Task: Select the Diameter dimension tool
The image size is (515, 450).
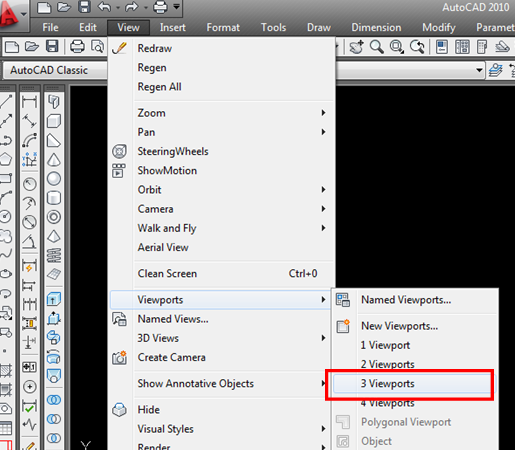Action: pyautogui.click(x=29, y=222)
